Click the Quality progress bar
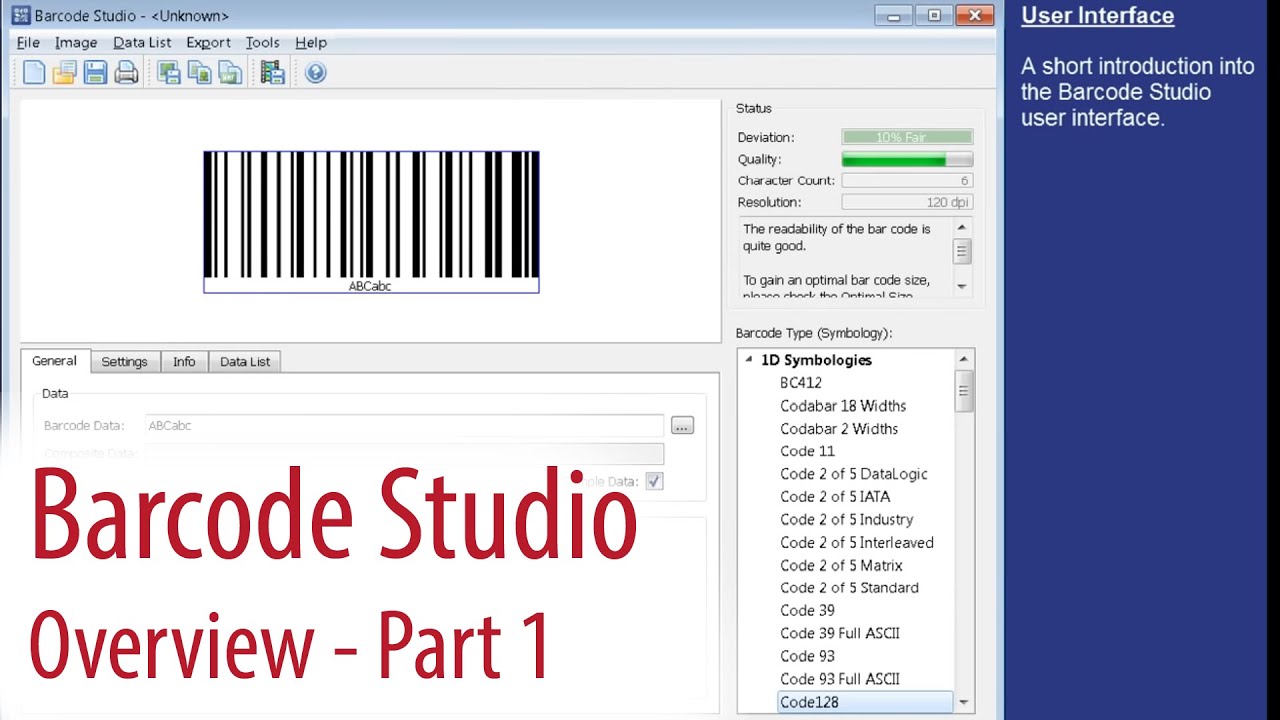Image resolution: width=1280 pixels, height=720 pixels. (907, 159)
